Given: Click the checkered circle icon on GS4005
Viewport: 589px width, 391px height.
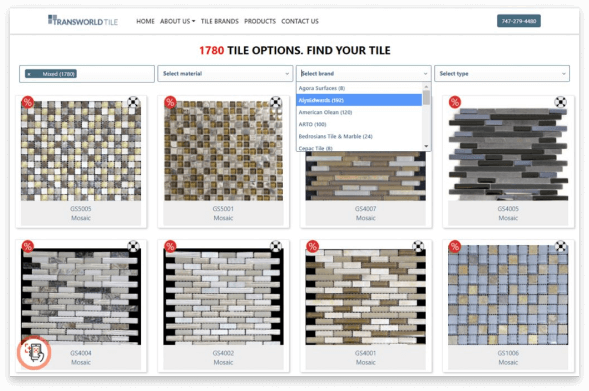Looking at the screenshot, I should pyautogui.click(x=560, y=102).
